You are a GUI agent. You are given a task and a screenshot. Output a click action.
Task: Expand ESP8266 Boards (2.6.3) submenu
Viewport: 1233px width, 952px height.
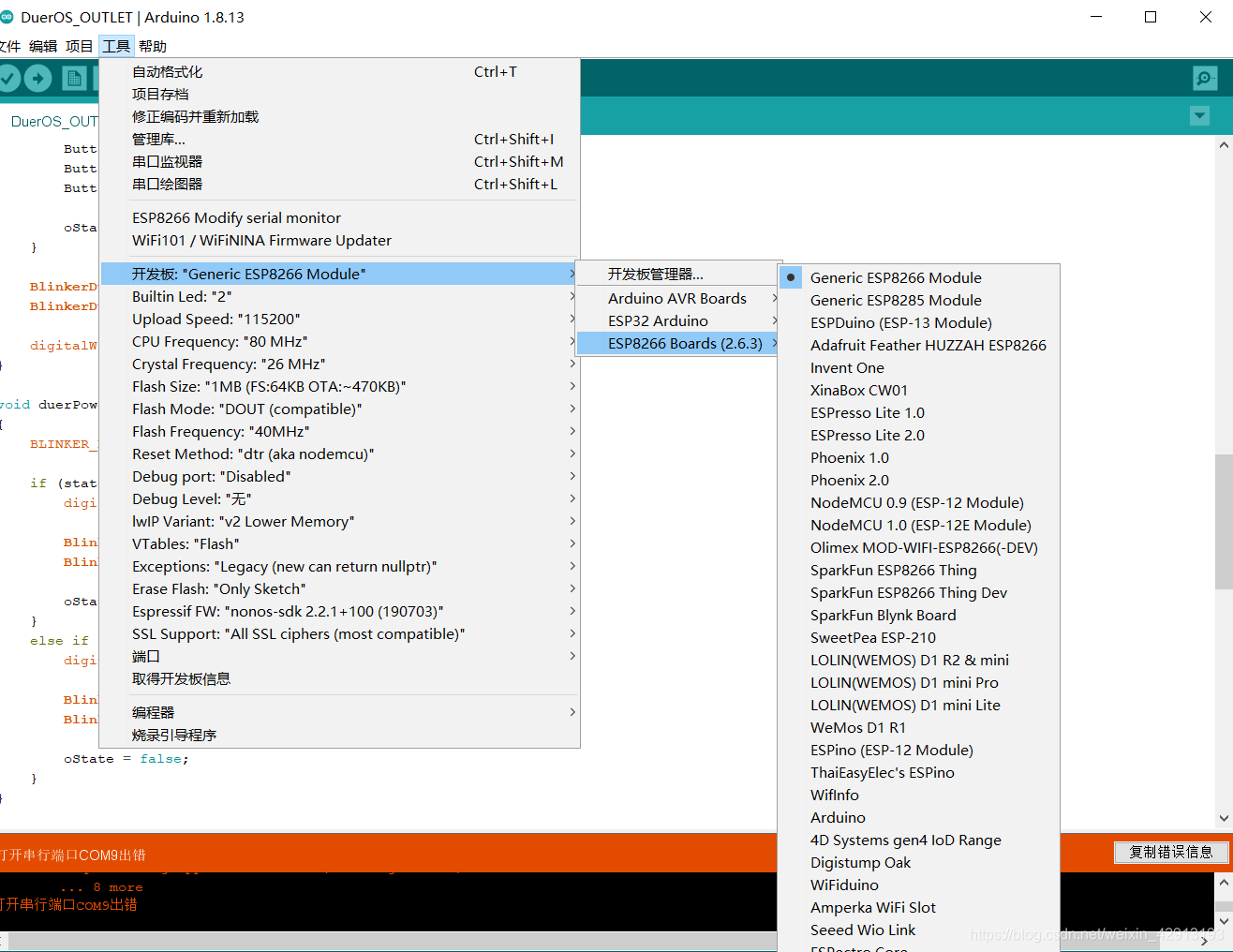point(678,343)
